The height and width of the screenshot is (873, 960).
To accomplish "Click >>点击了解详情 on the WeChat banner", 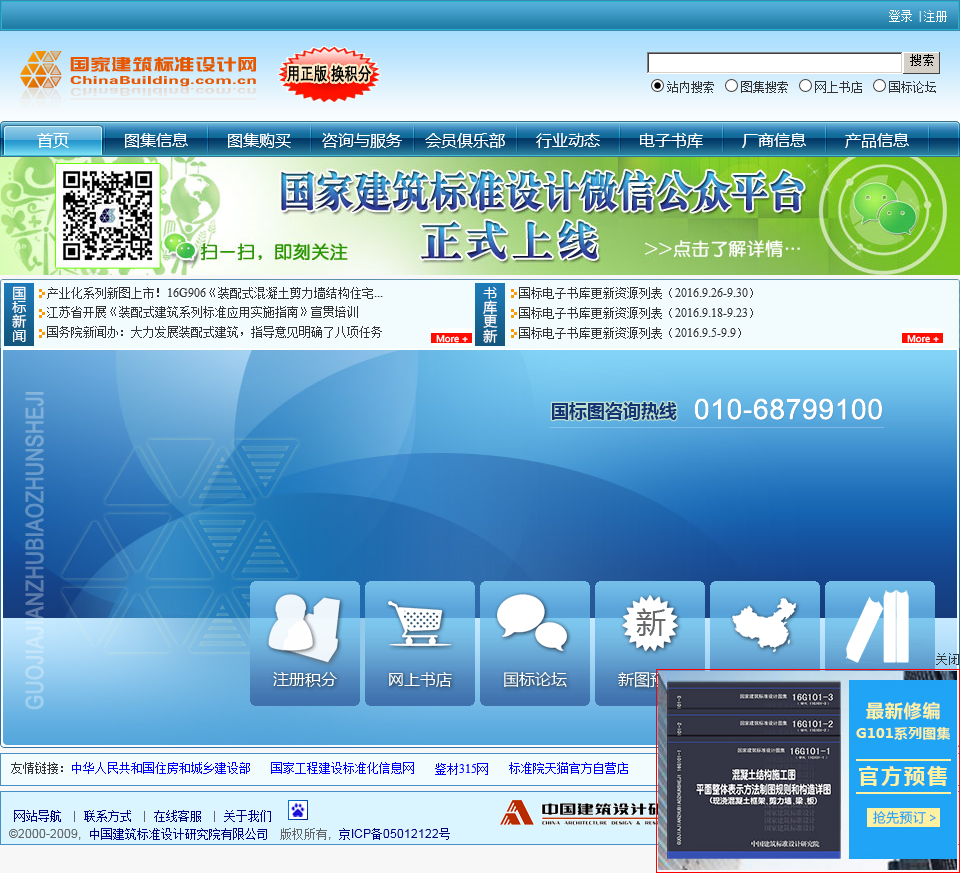I will click(x=722, y=249).
